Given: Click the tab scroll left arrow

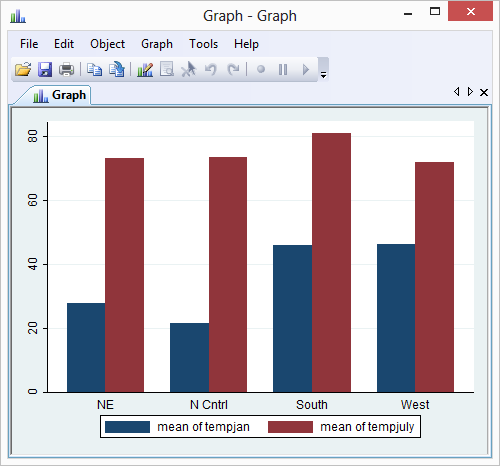Looking at the screenshot, I should pyautogui.click(x=457, y=92).
